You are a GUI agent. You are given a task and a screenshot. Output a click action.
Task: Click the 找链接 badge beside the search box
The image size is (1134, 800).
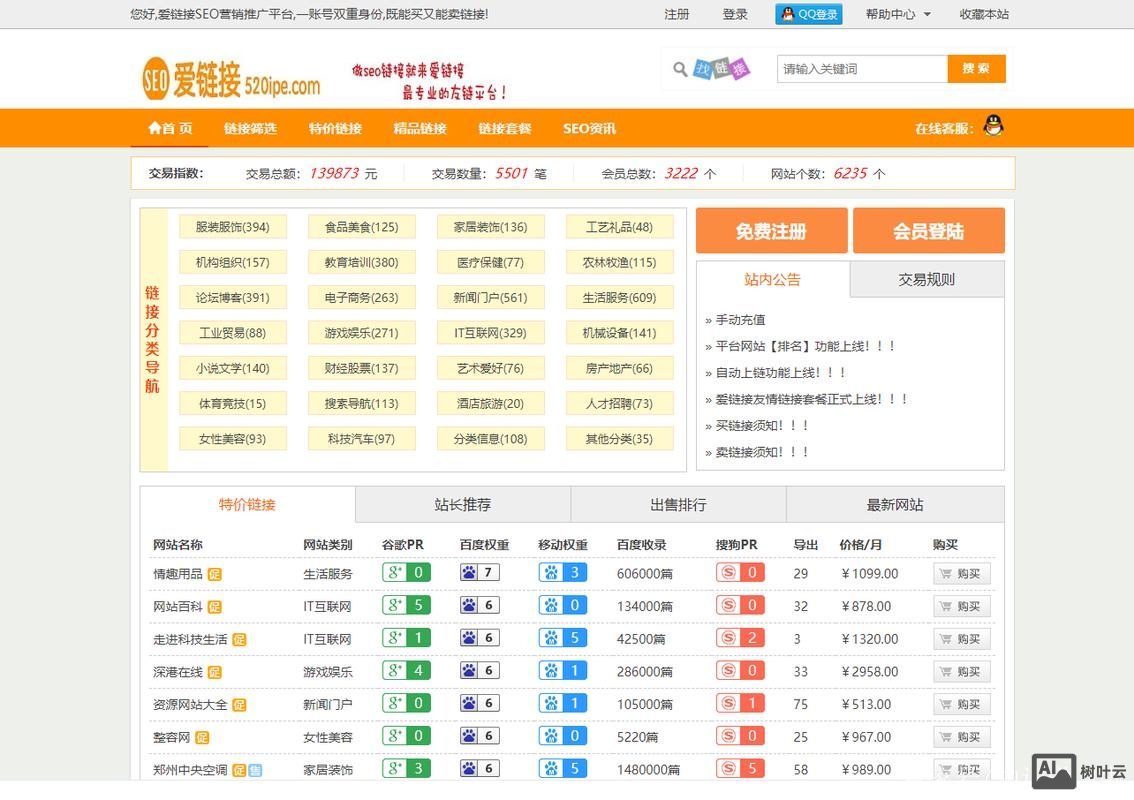[722, 69]
